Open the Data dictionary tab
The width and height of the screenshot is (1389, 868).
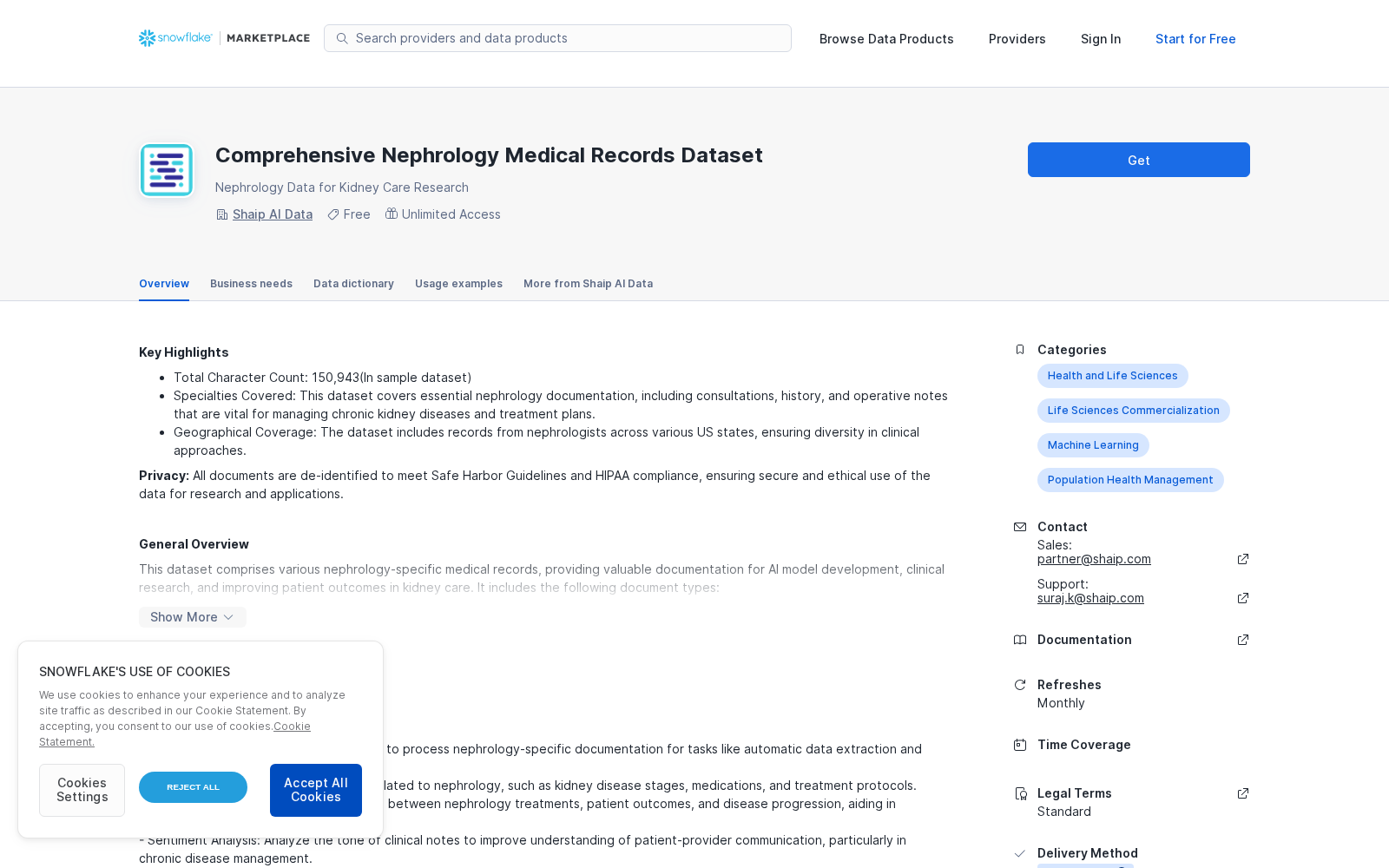(x=353, y=284)
